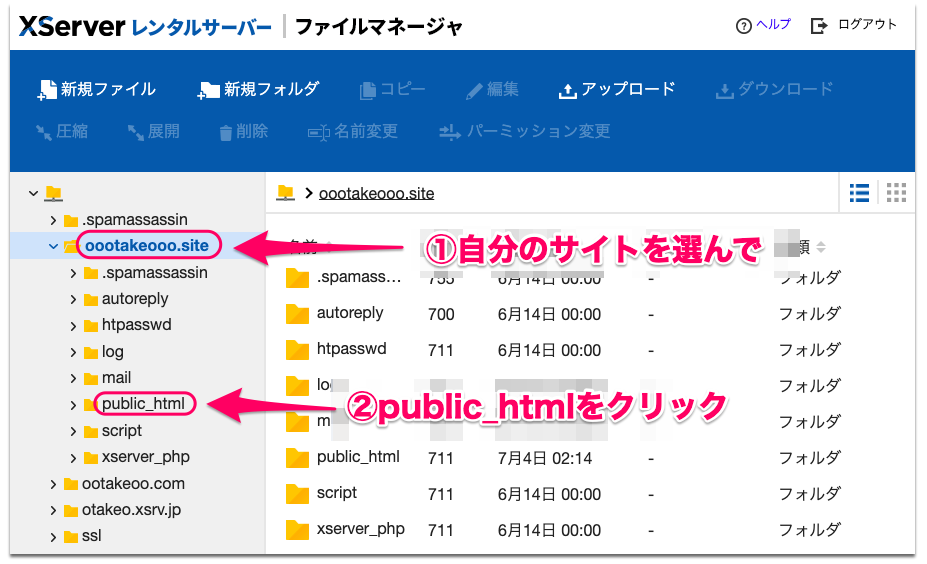The width and height of the screenshot is (927, 564).
Task: Click the 削除 delete button
Action: (x=244, y=131)
